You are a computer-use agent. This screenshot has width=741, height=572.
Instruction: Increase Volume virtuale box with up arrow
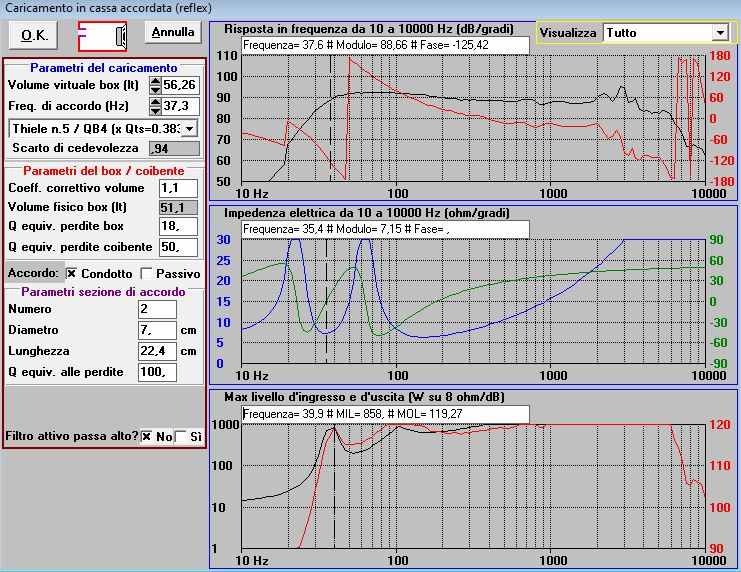155,81
